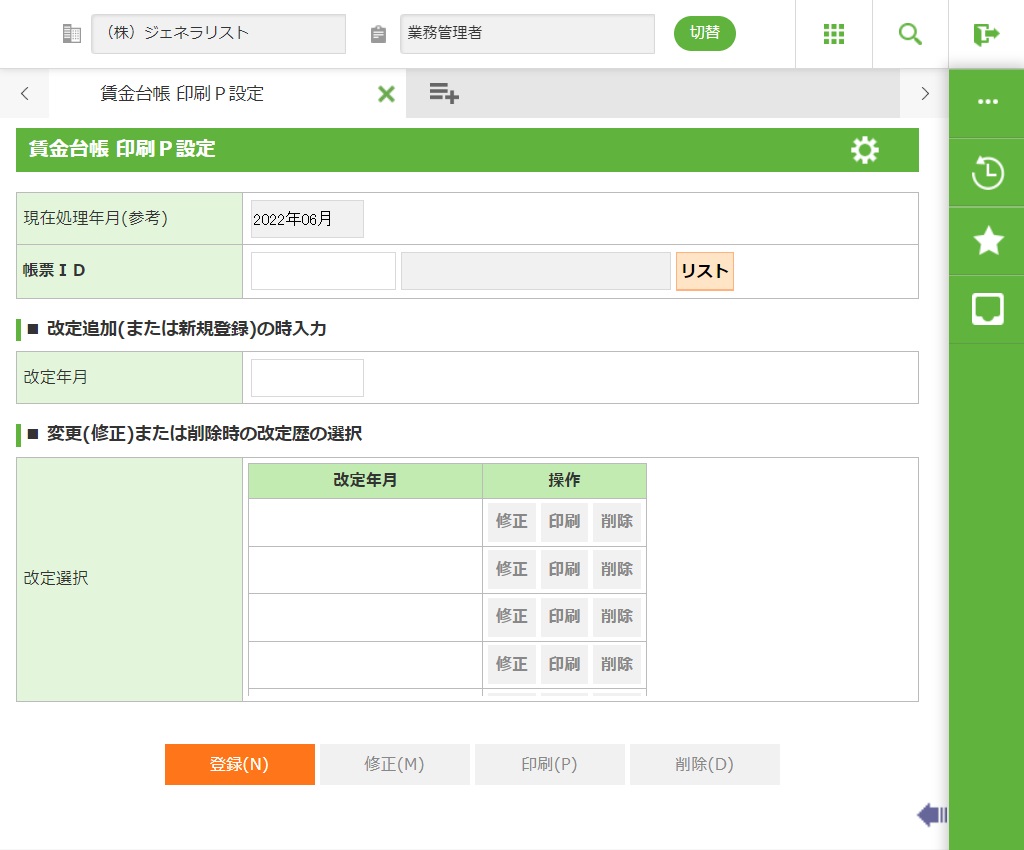This screenshot has width=1024, height=850.
Task: Click the purple collapse arrow icon
Action: [x=931, y=815]
